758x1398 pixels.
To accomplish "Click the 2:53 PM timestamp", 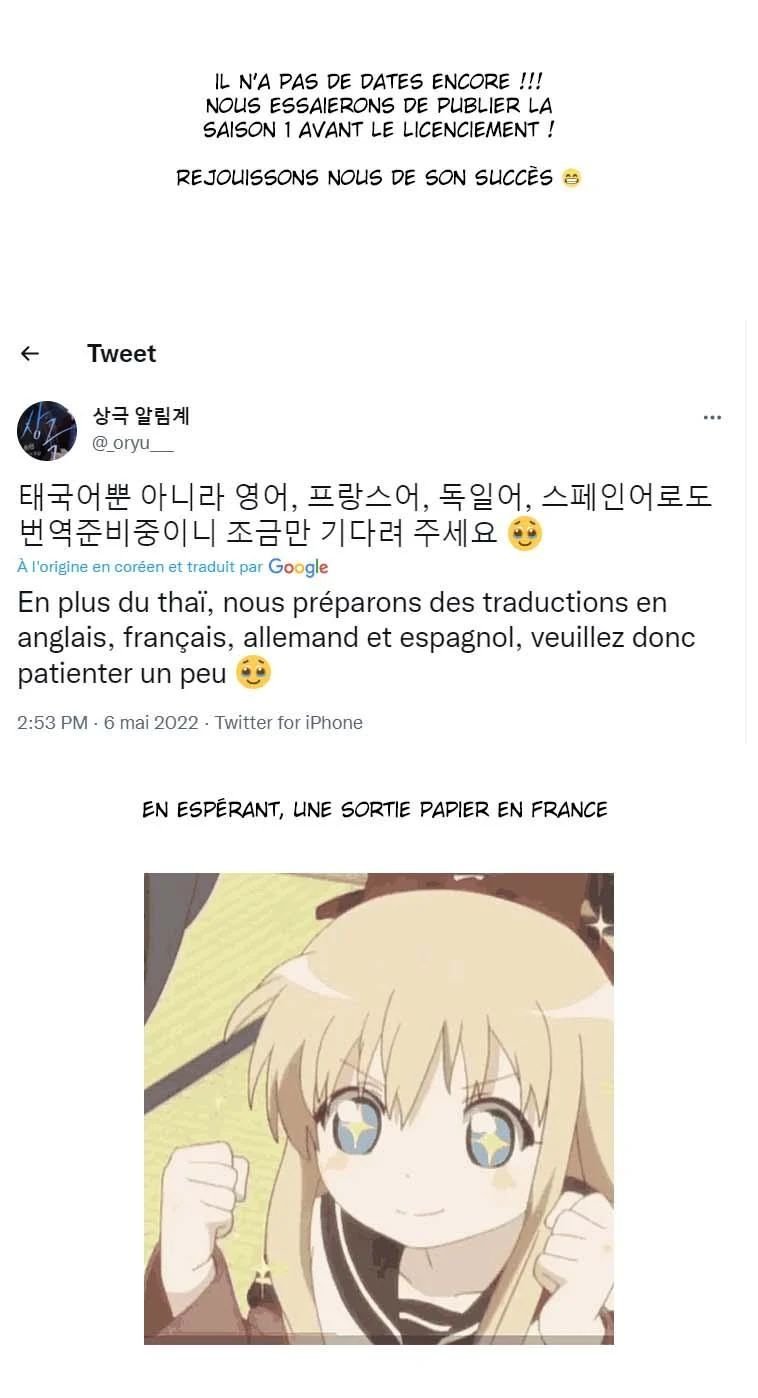I will (52, 723).
